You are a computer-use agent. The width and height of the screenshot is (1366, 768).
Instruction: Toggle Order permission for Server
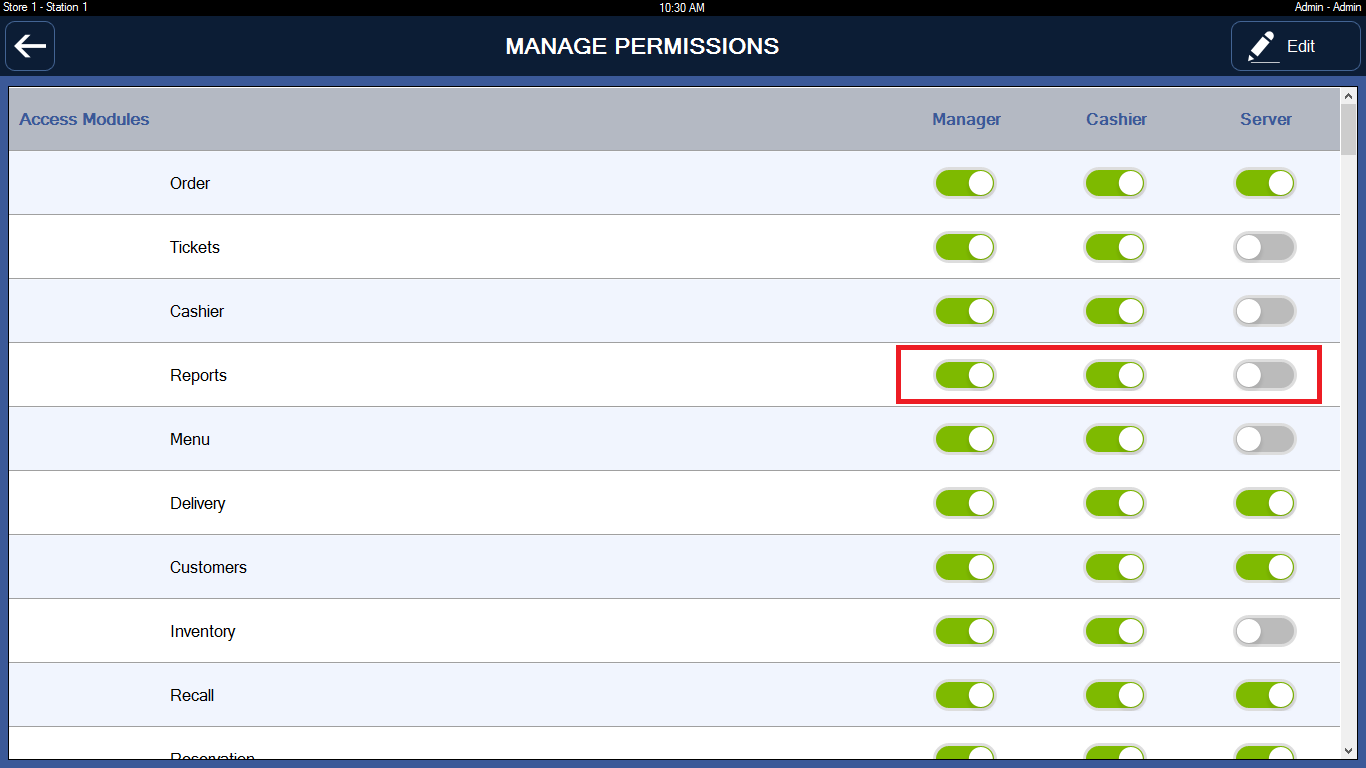point(1265,183)
